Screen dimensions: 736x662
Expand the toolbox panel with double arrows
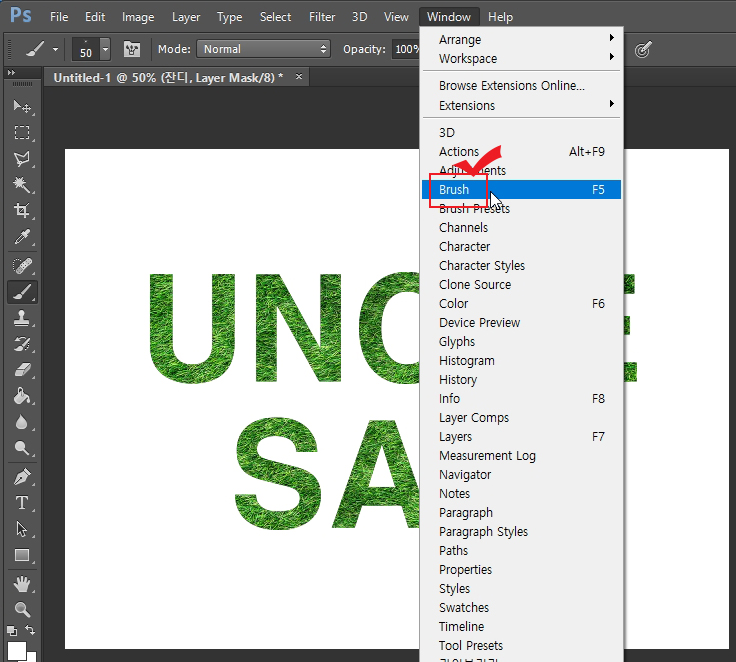pos(11,72)
